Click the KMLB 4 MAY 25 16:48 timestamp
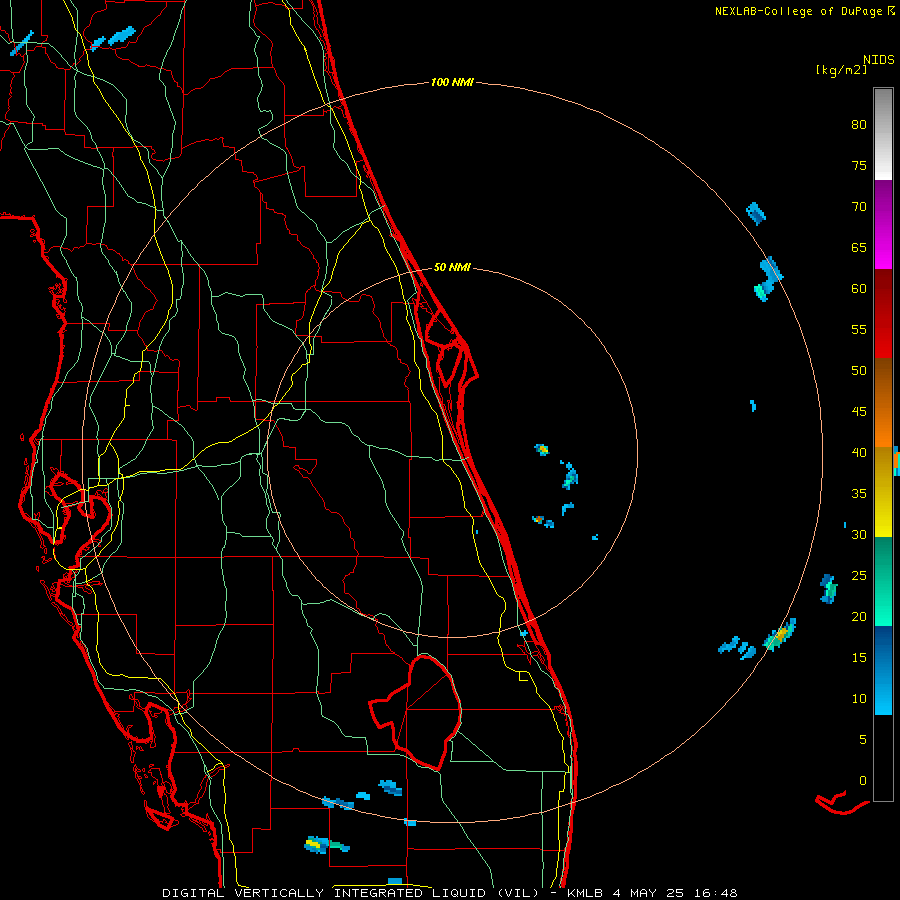The height and width of the screenshot is (900, 900). (x=652, y=893)
